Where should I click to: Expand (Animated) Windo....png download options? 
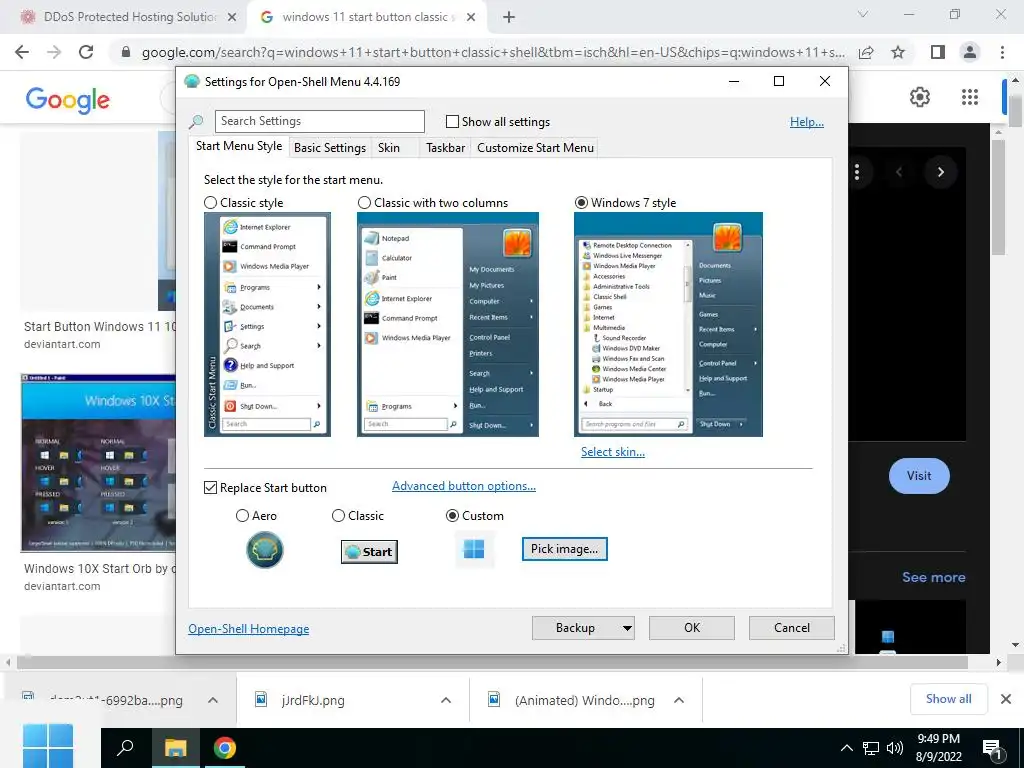point(679,700)
